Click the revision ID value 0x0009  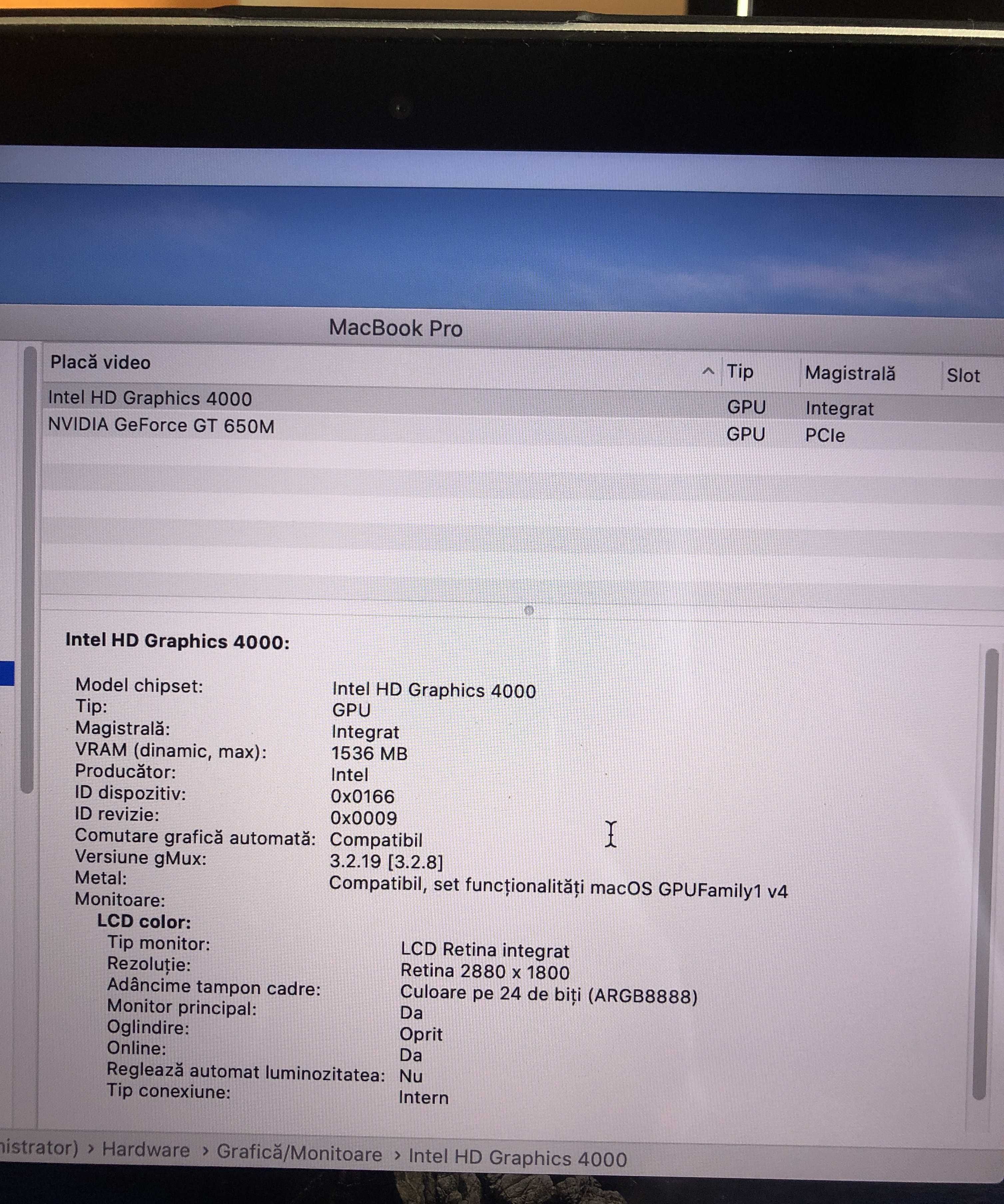click(x=363, y=818)
